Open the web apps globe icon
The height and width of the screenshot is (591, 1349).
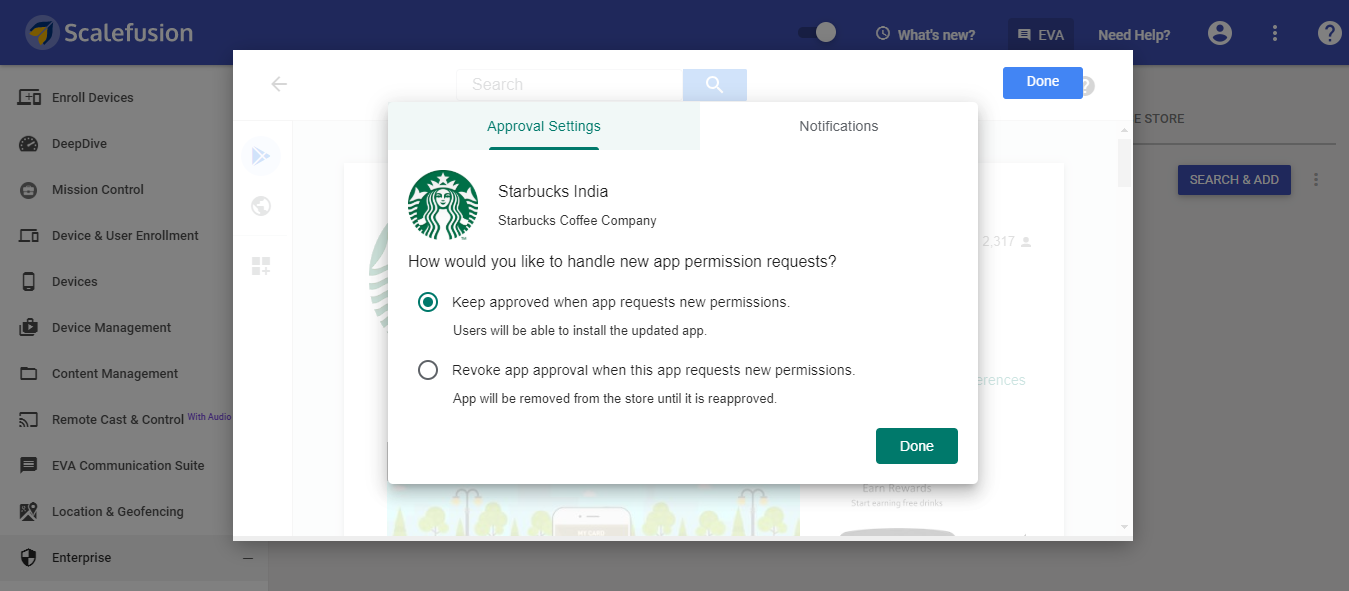pyautogui.click(x=261, y=206)
